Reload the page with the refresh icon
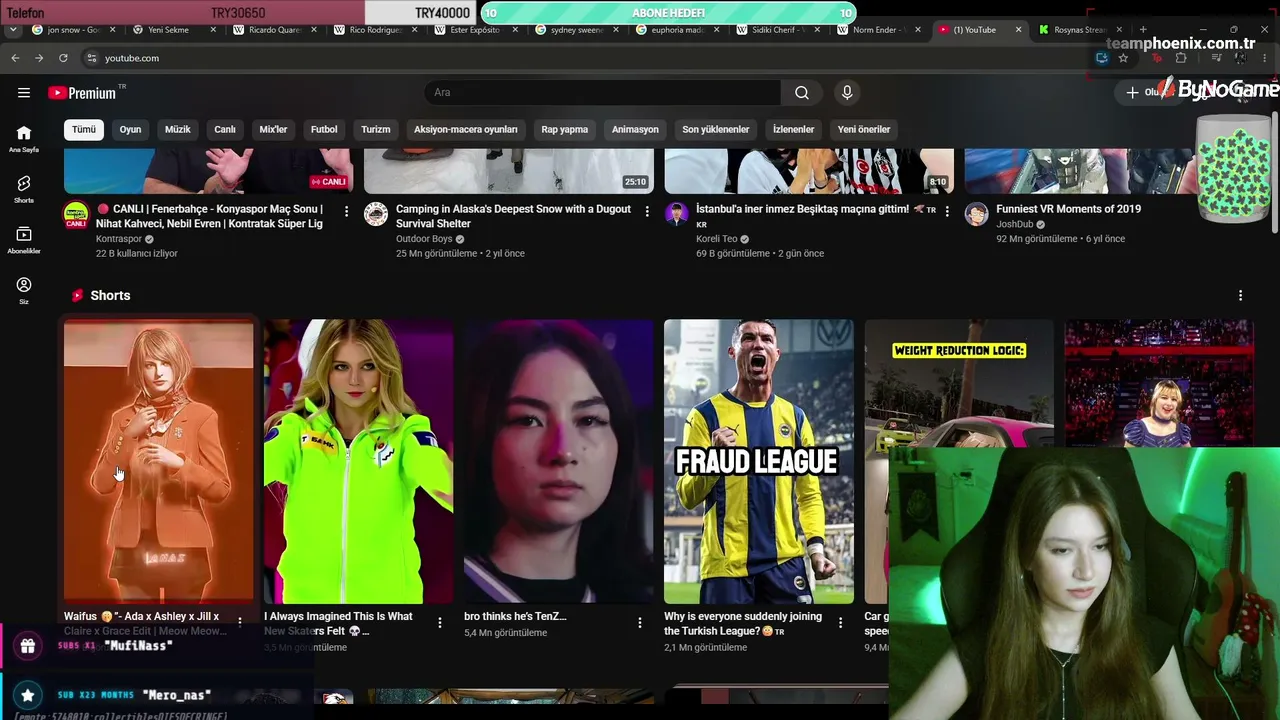1280x720 pixels. [63, 58]
